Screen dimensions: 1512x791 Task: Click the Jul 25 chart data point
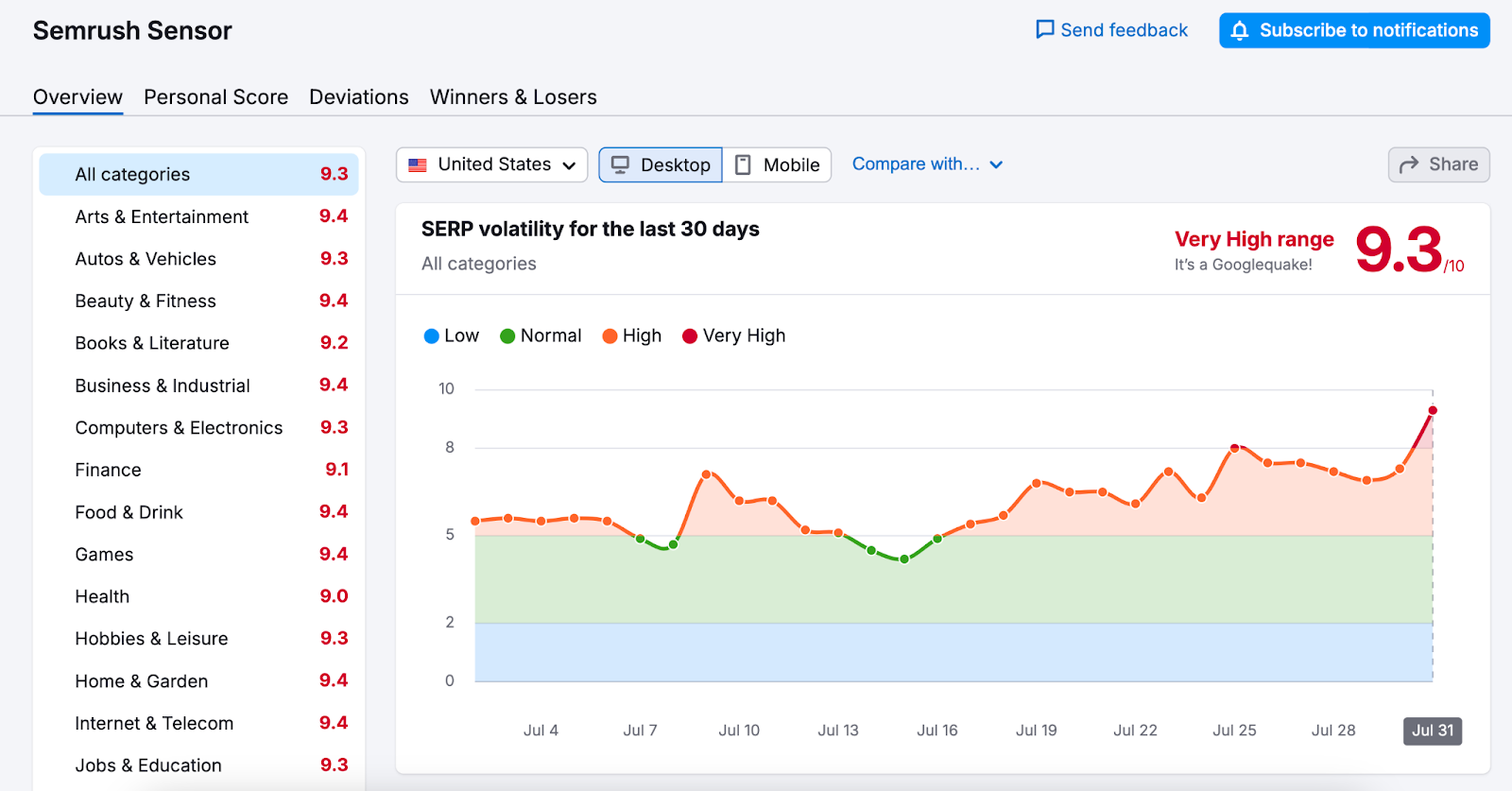coord(1234,448)
